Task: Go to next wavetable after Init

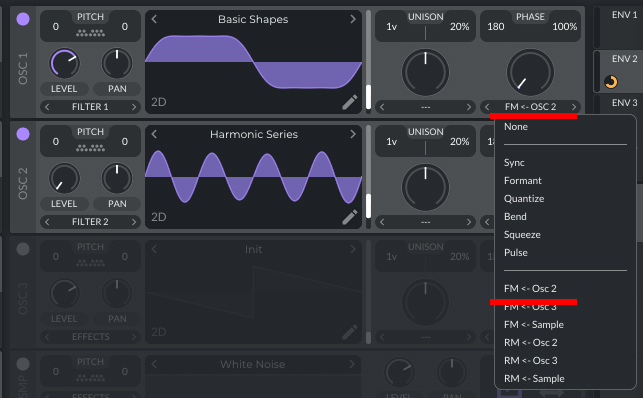Action: click(x=353, y=249)
